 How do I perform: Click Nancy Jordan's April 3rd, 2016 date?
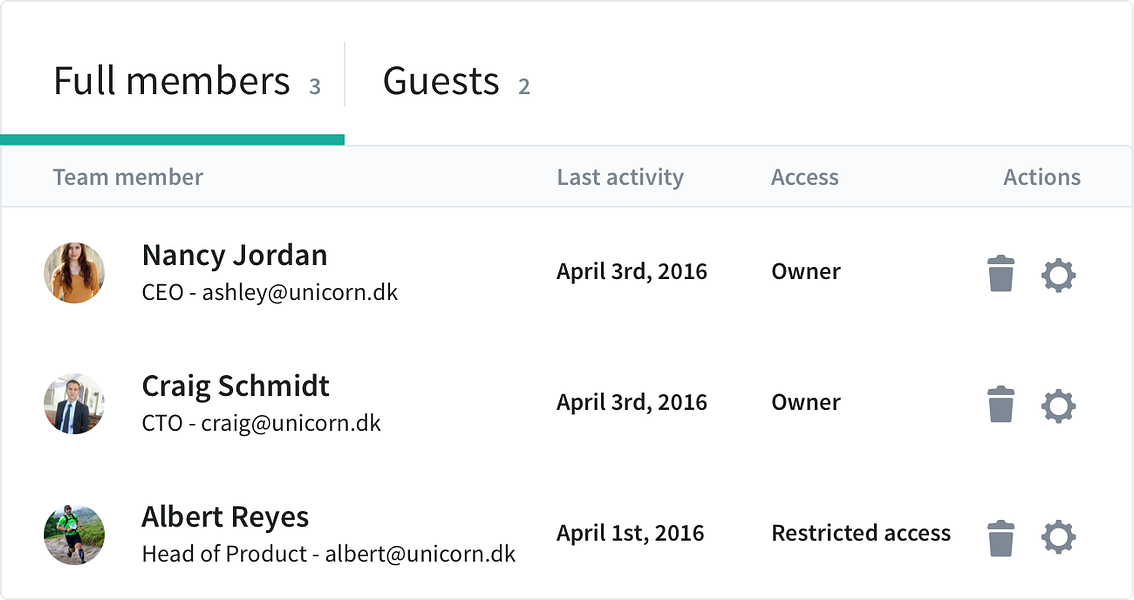[631, 272]
